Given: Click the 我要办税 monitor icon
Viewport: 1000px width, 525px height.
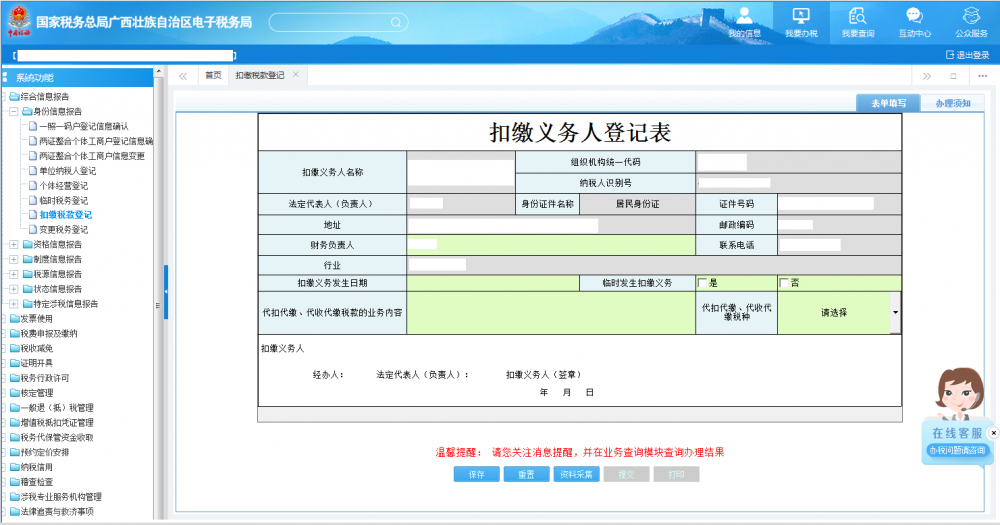Looking at the screenshot, I should (x=800, y=20).
